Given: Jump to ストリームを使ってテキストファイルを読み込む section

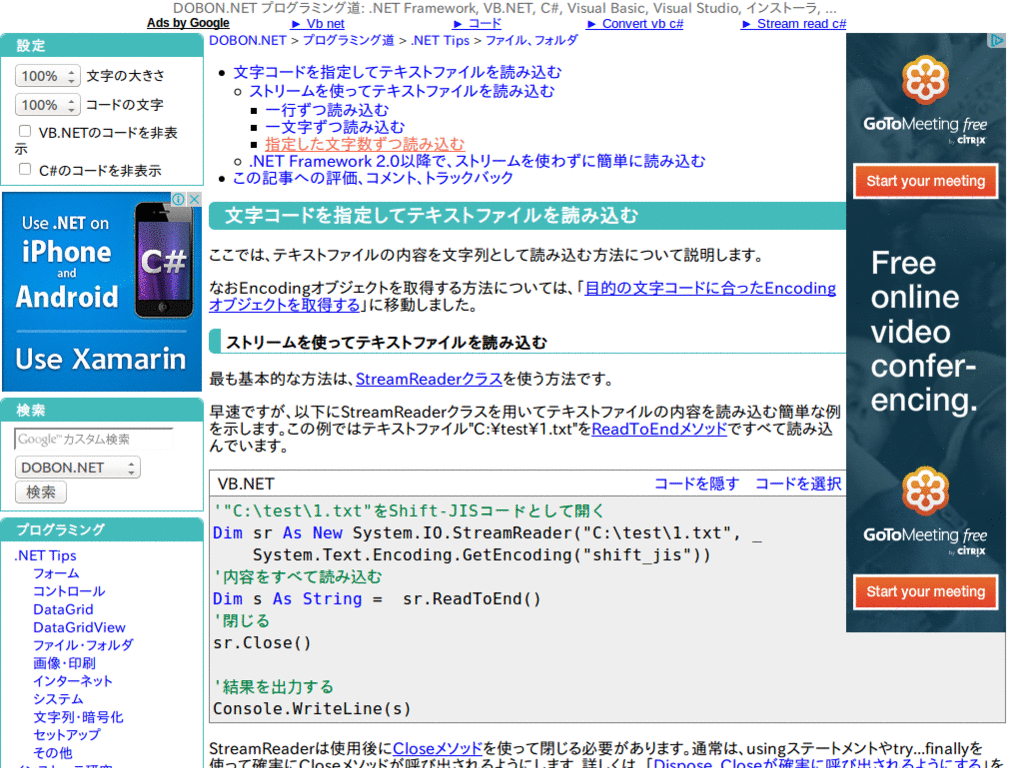Looking at the screenshot, I should (x=402, y=91).
